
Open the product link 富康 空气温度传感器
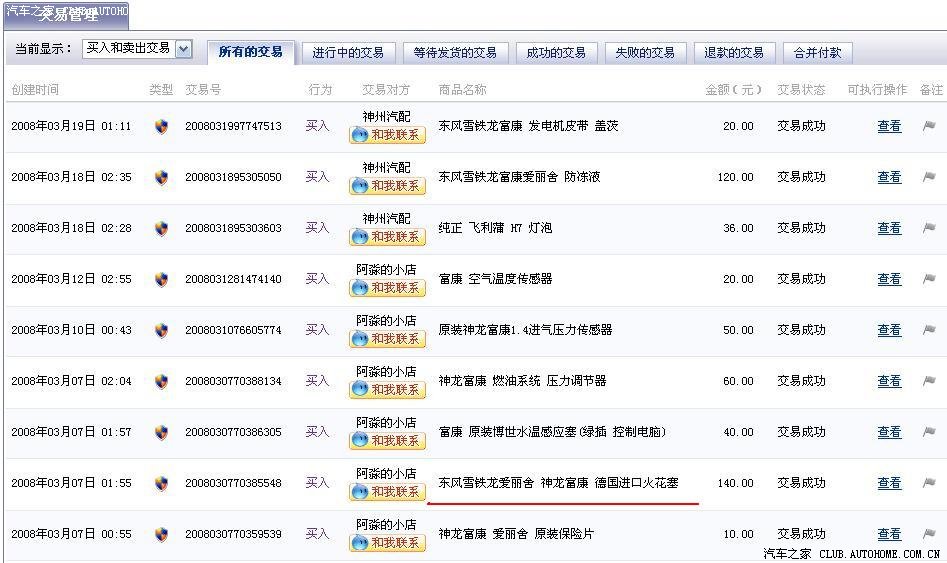point(495,279)
